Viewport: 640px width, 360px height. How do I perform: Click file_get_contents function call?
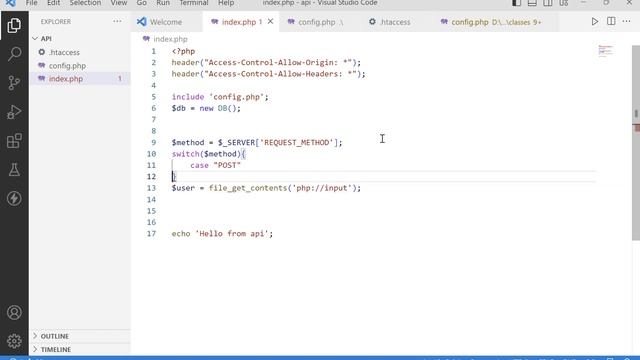(248, 188)
